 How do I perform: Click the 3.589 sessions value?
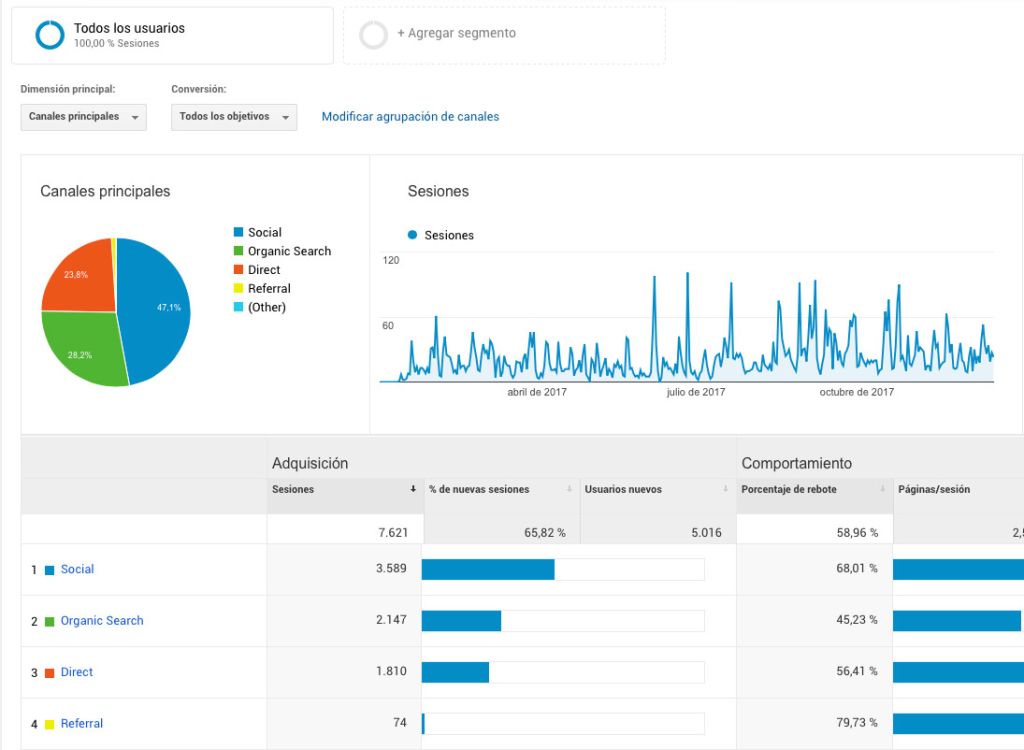(391, 568)
